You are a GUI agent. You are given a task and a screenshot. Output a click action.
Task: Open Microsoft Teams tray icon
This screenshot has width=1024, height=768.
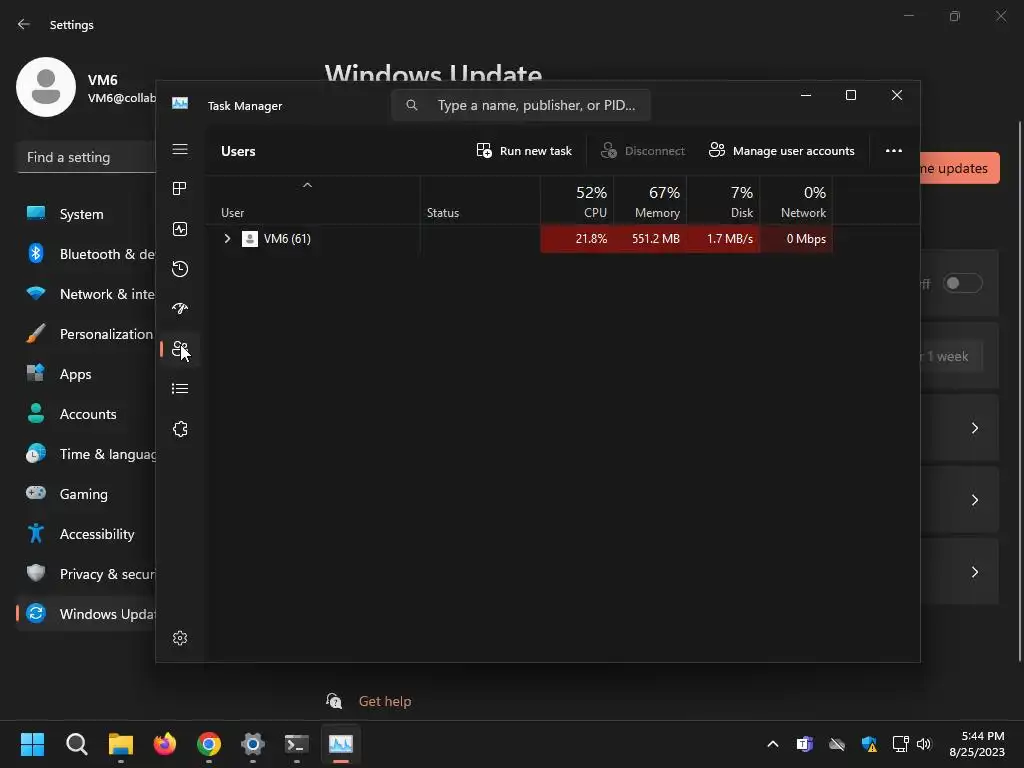tap(805, 744)
